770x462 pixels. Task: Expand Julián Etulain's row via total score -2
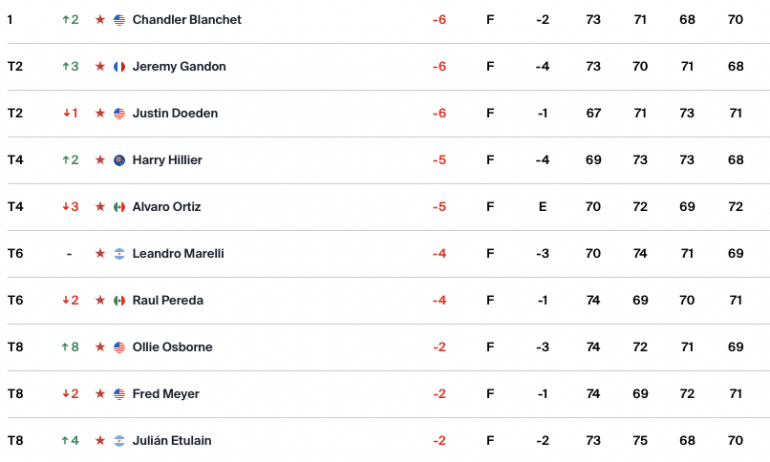pyautogui.click(x=440, y=441)
